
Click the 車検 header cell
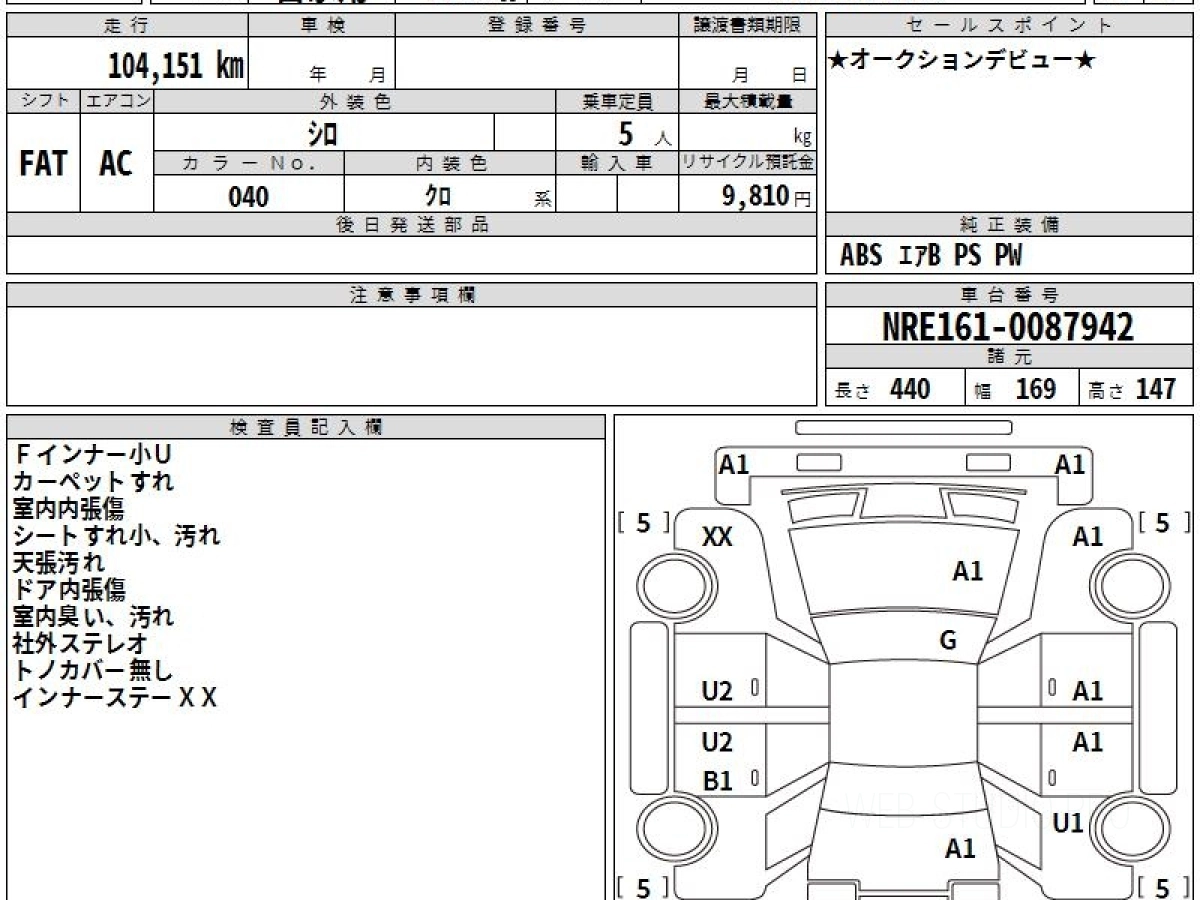tap(321, 26)
